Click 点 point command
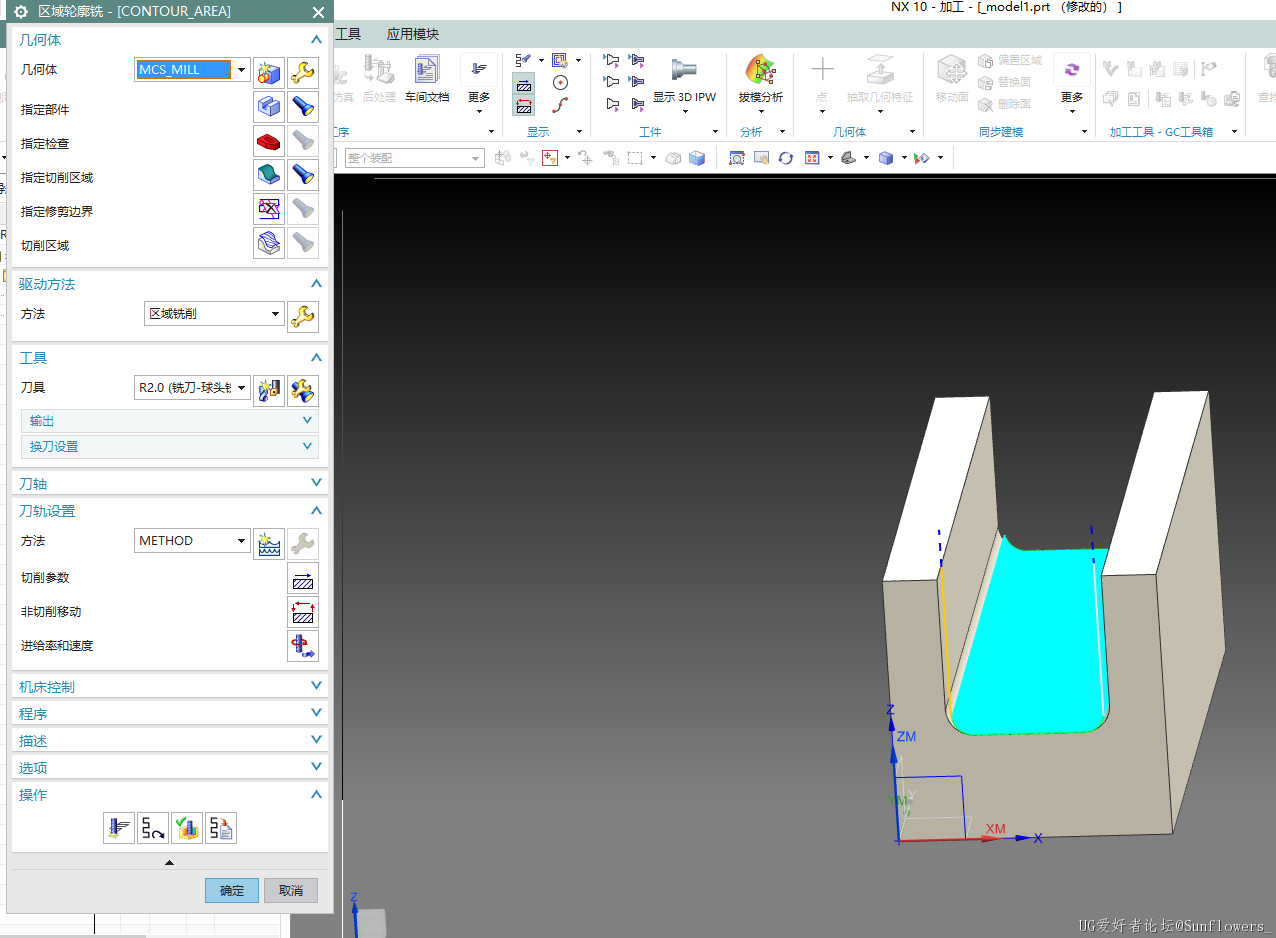The image size is (1276, 938). 822,80
